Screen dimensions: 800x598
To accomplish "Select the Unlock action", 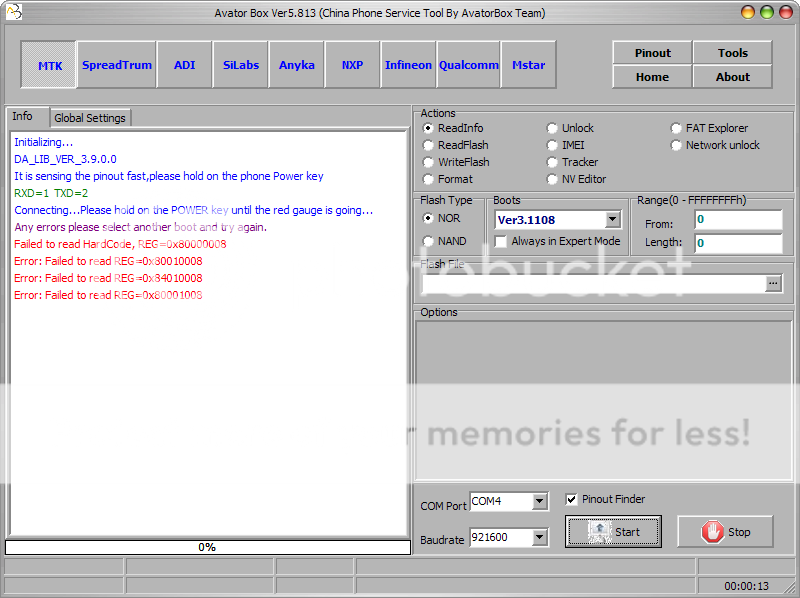I will tap(570, 128).
